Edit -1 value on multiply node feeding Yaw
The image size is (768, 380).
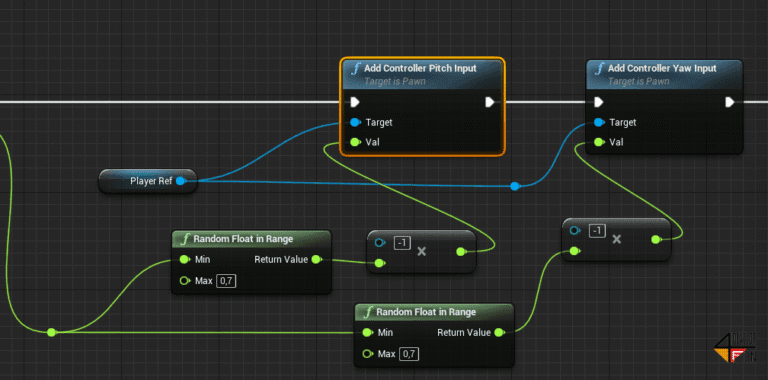(598, 230)
